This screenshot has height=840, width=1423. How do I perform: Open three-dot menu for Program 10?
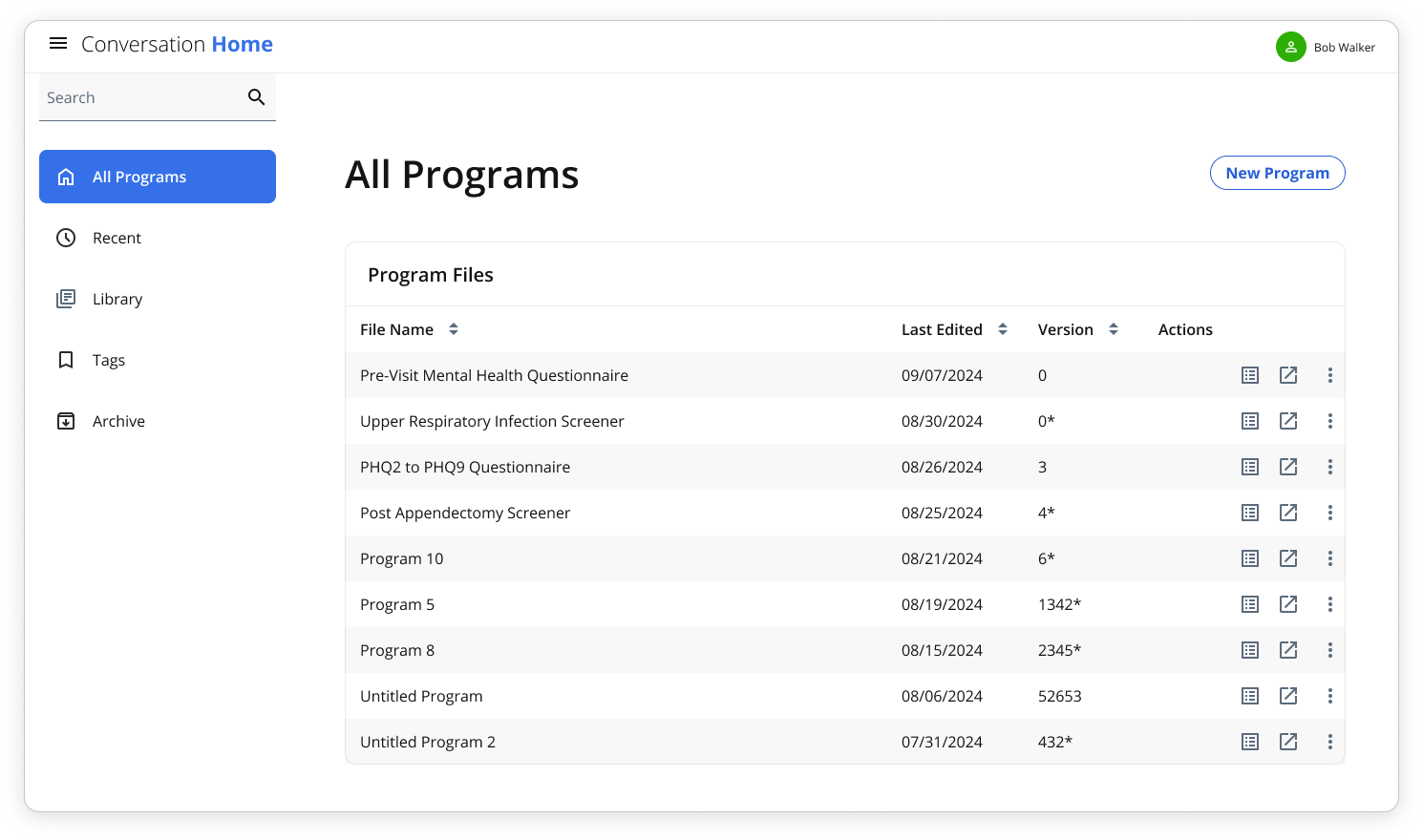[1329, 558]
